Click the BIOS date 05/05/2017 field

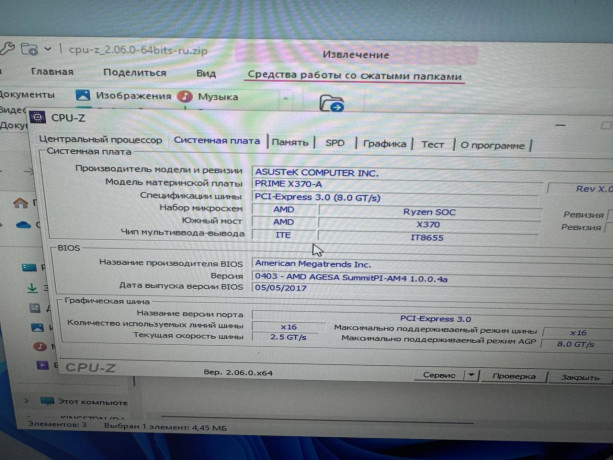click(432, 288)
